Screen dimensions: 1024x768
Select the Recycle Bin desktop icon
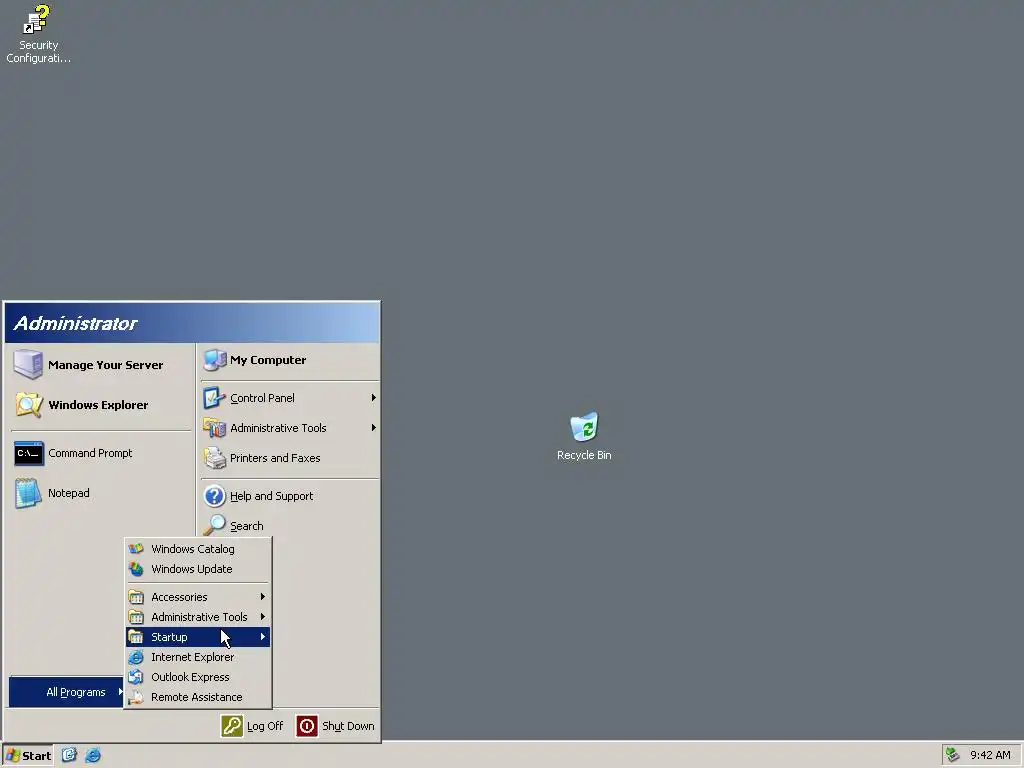584,426
